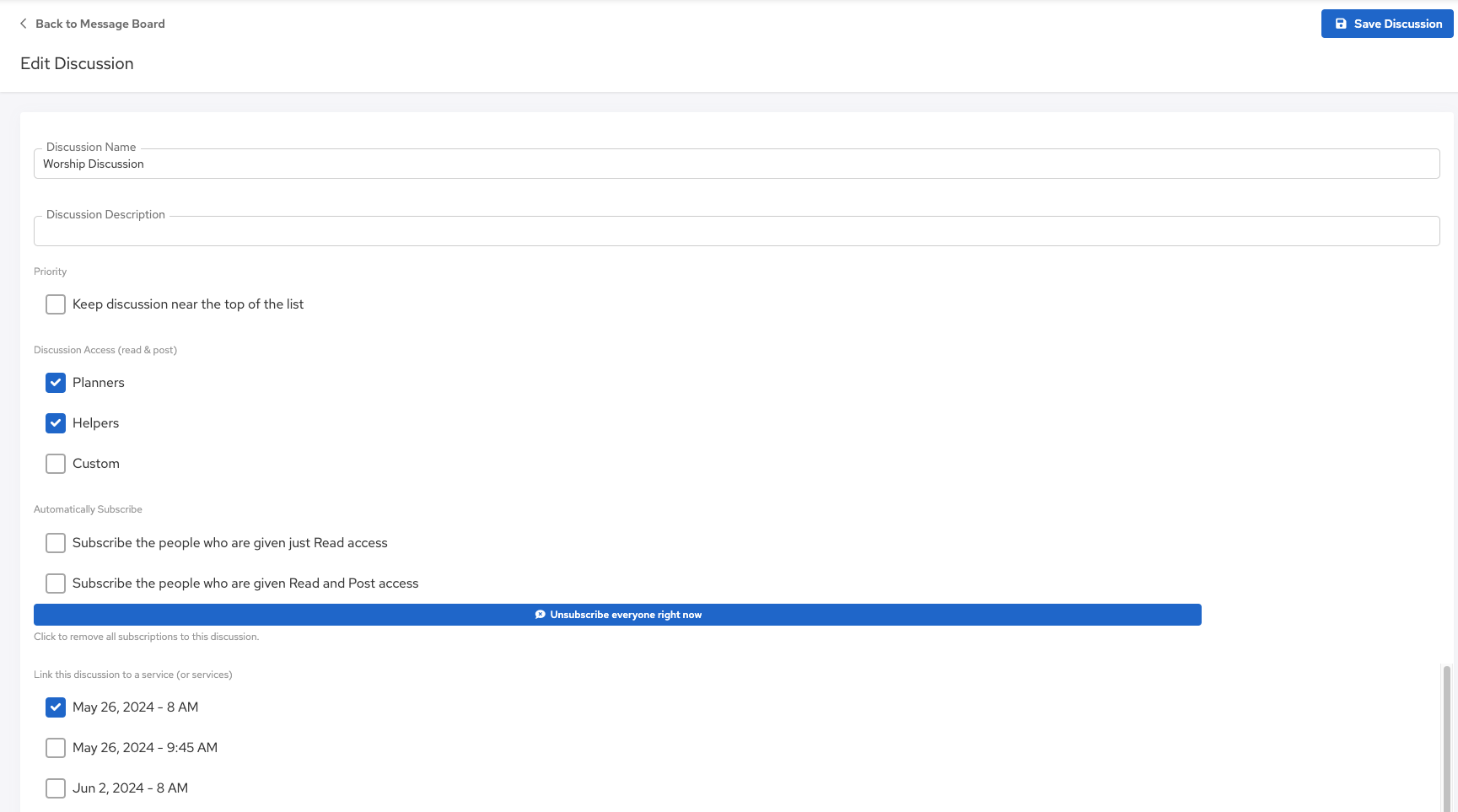Click into the Discussion Description field
The image size is (1458, 812).
click(735, 232)
